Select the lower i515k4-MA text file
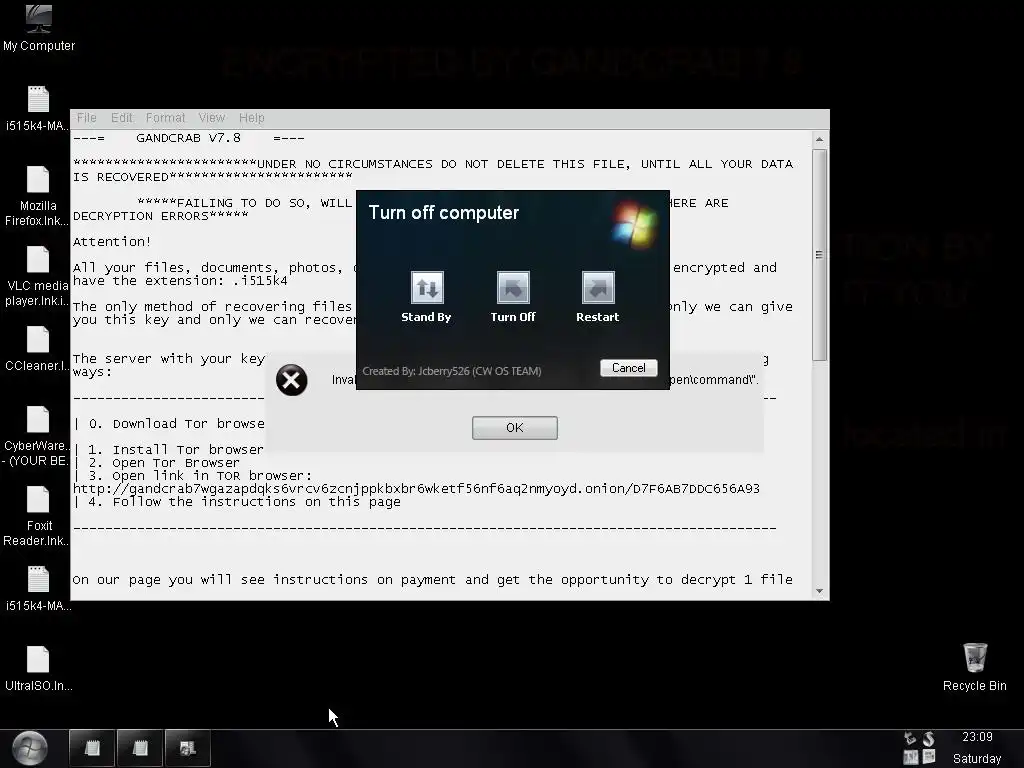The image size is (1024, 768). 38,588
